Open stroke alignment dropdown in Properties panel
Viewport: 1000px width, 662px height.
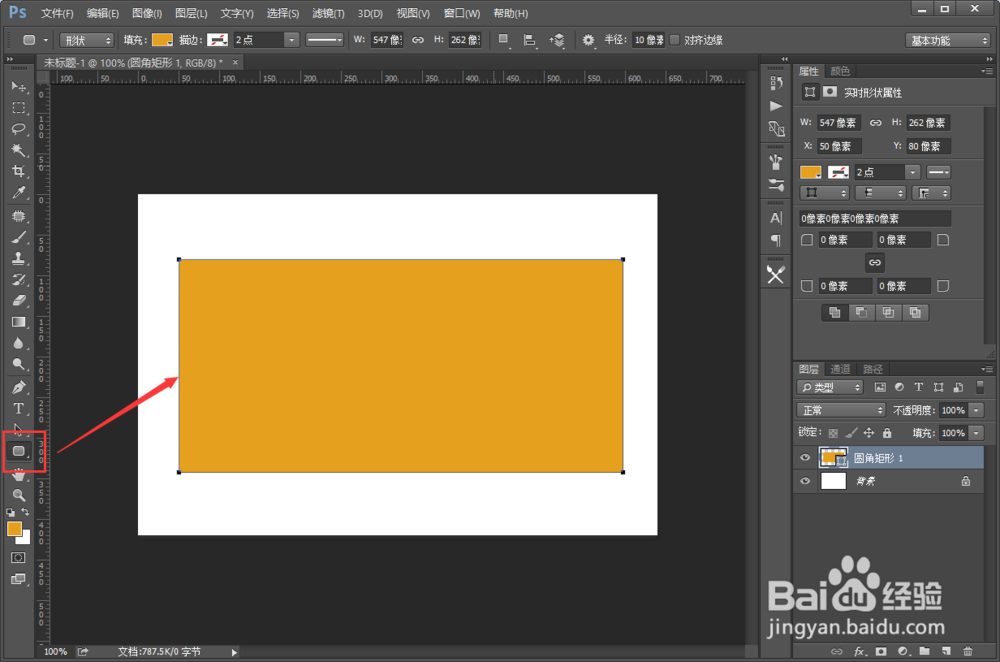tap(824, 193)
